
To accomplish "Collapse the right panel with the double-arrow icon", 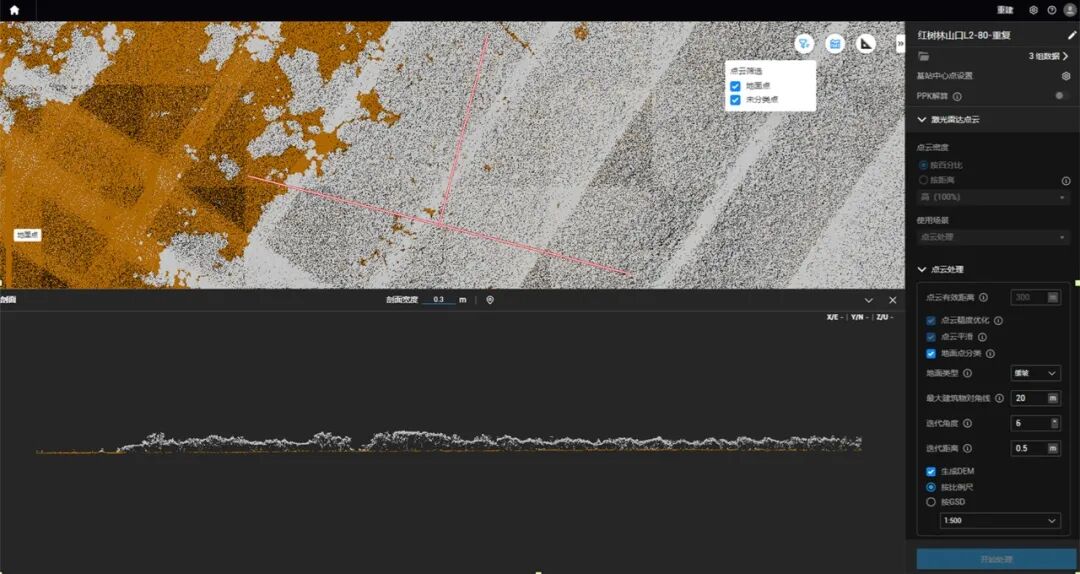I will click(x=900, y=43).
